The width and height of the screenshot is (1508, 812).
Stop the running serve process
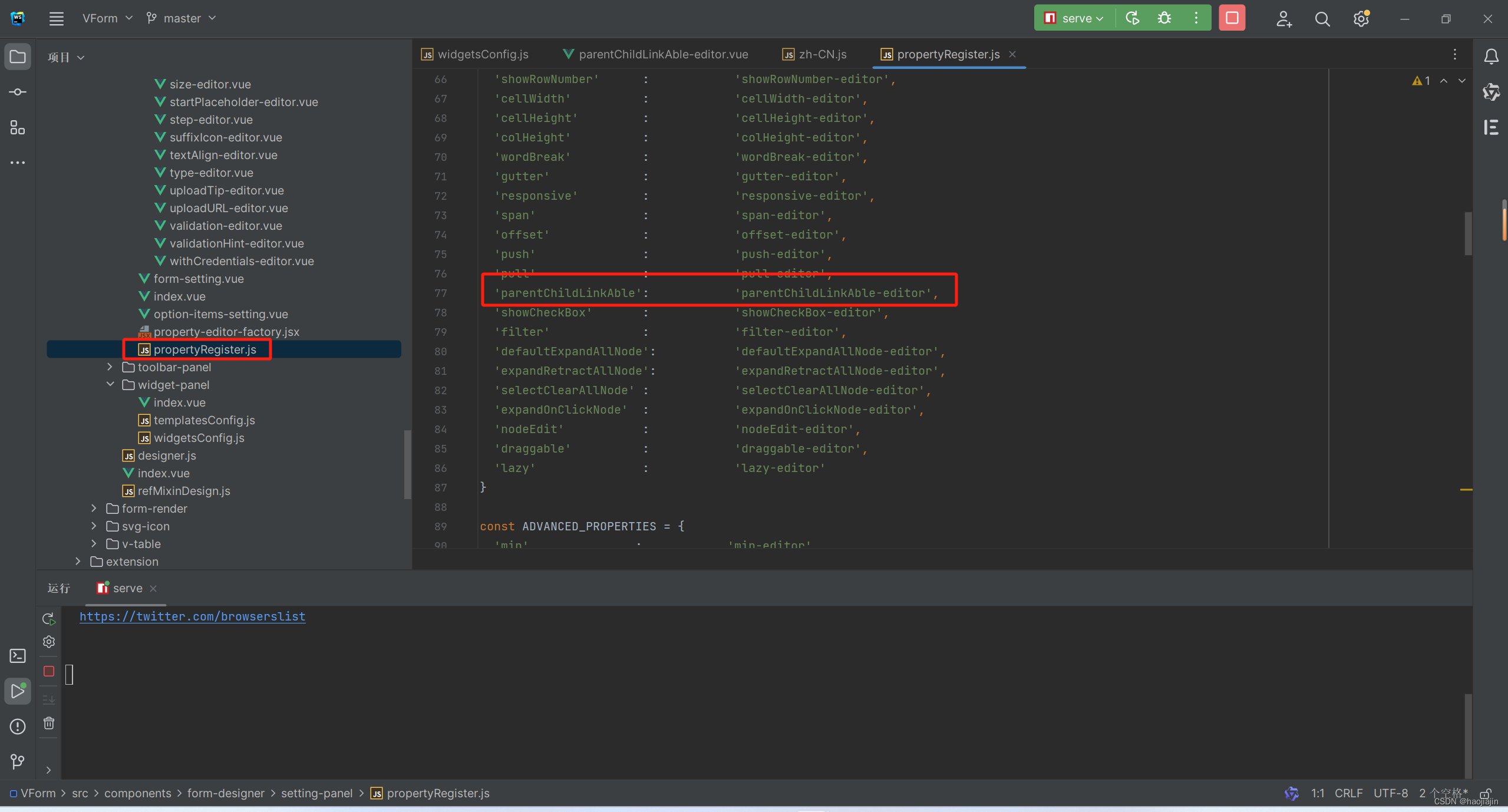pos(1232,18)
